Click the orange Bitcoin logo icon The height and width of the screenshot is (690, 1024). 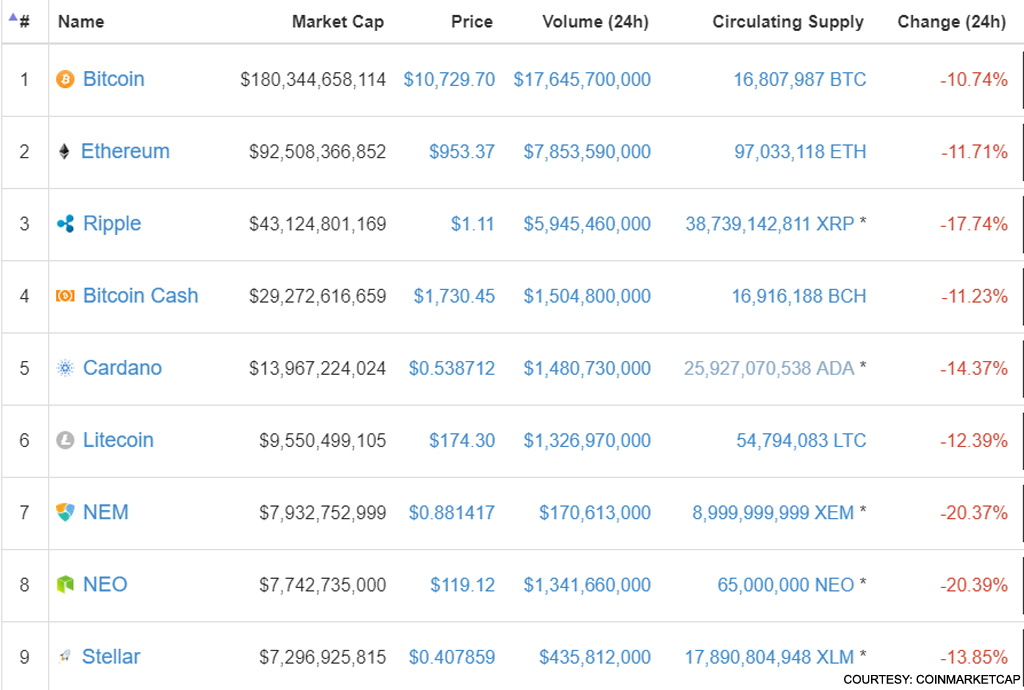(x=65, y=79)
